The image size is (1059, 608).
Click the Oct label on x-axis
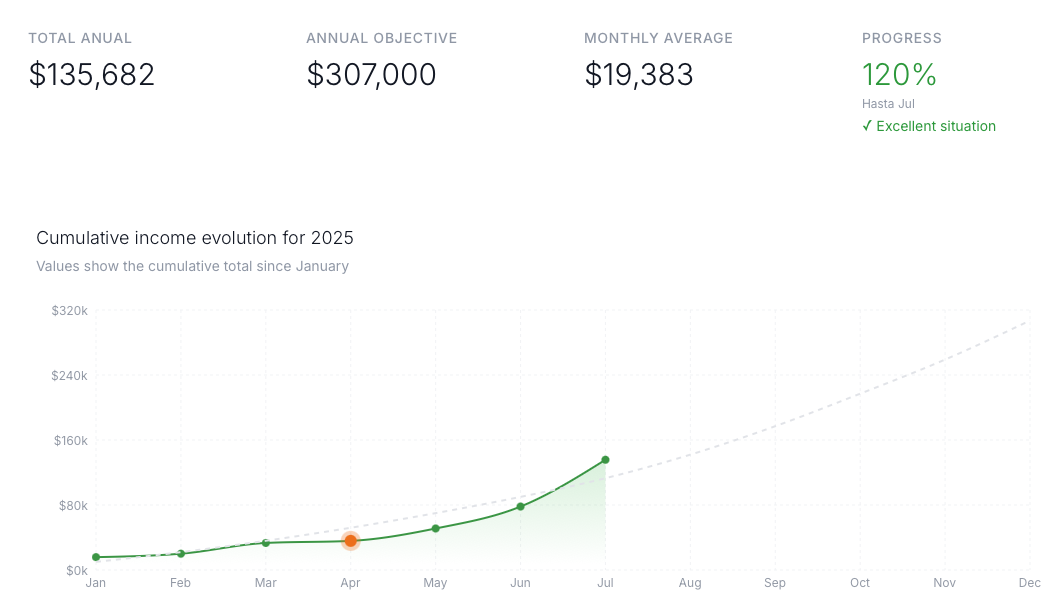[x=860, y=582]
